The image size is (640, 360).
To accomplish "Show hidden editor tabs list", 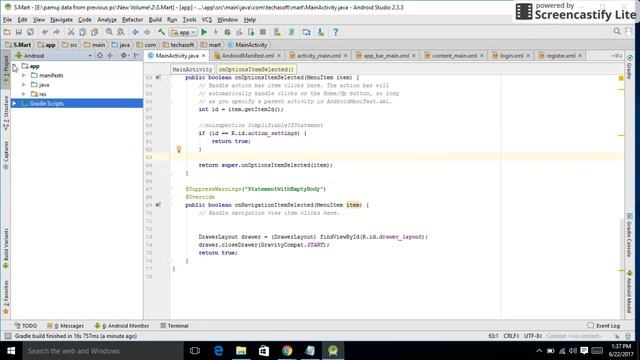I will [x=617, y=56].
